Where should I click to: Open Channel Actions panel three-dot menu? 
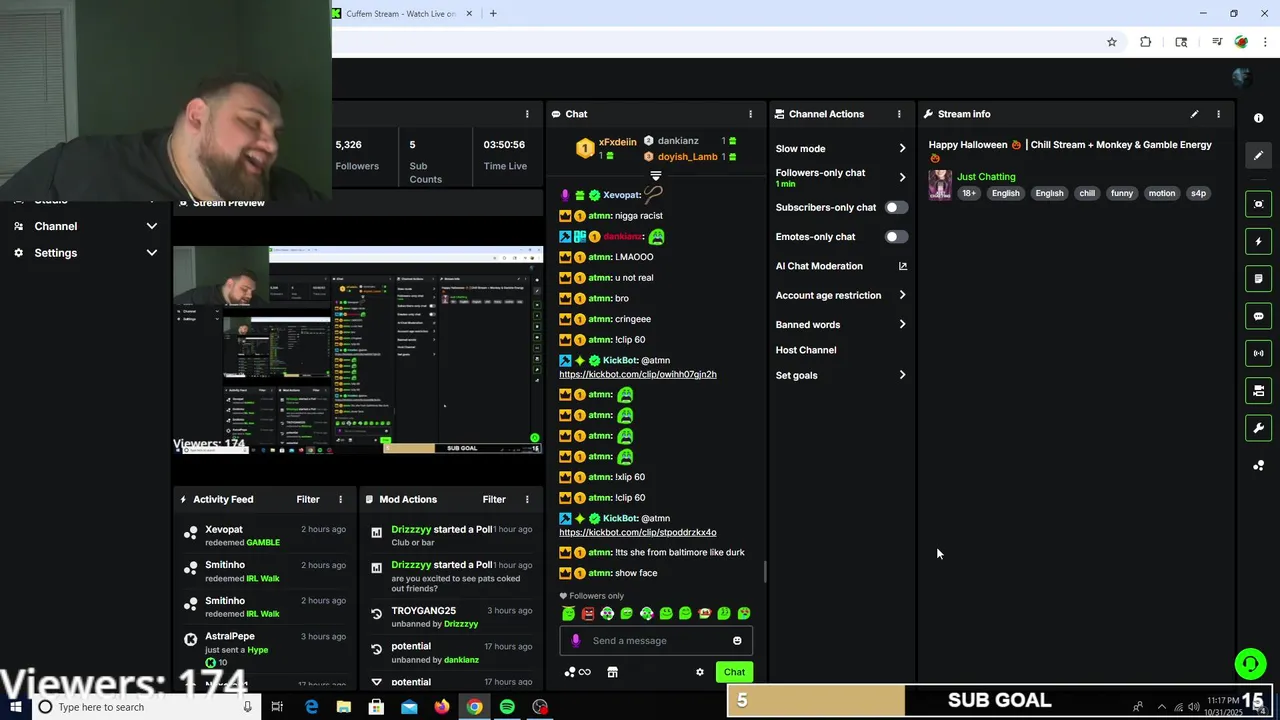tap(899, 114)
